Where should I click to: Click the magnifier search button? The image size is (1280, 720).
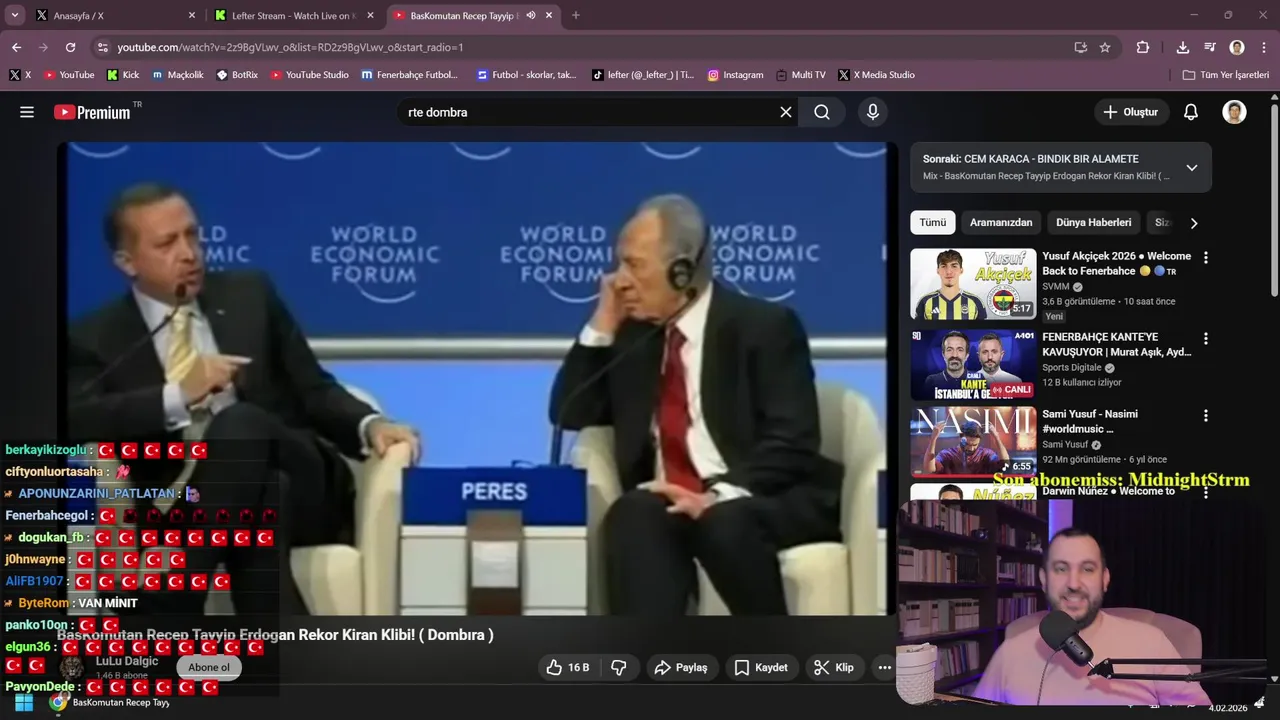coord(822,112)
